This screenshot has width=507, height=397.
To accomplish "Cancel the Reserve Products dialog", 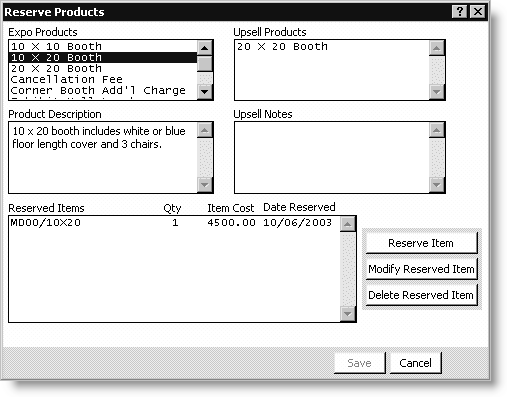I will coord(415,363).
